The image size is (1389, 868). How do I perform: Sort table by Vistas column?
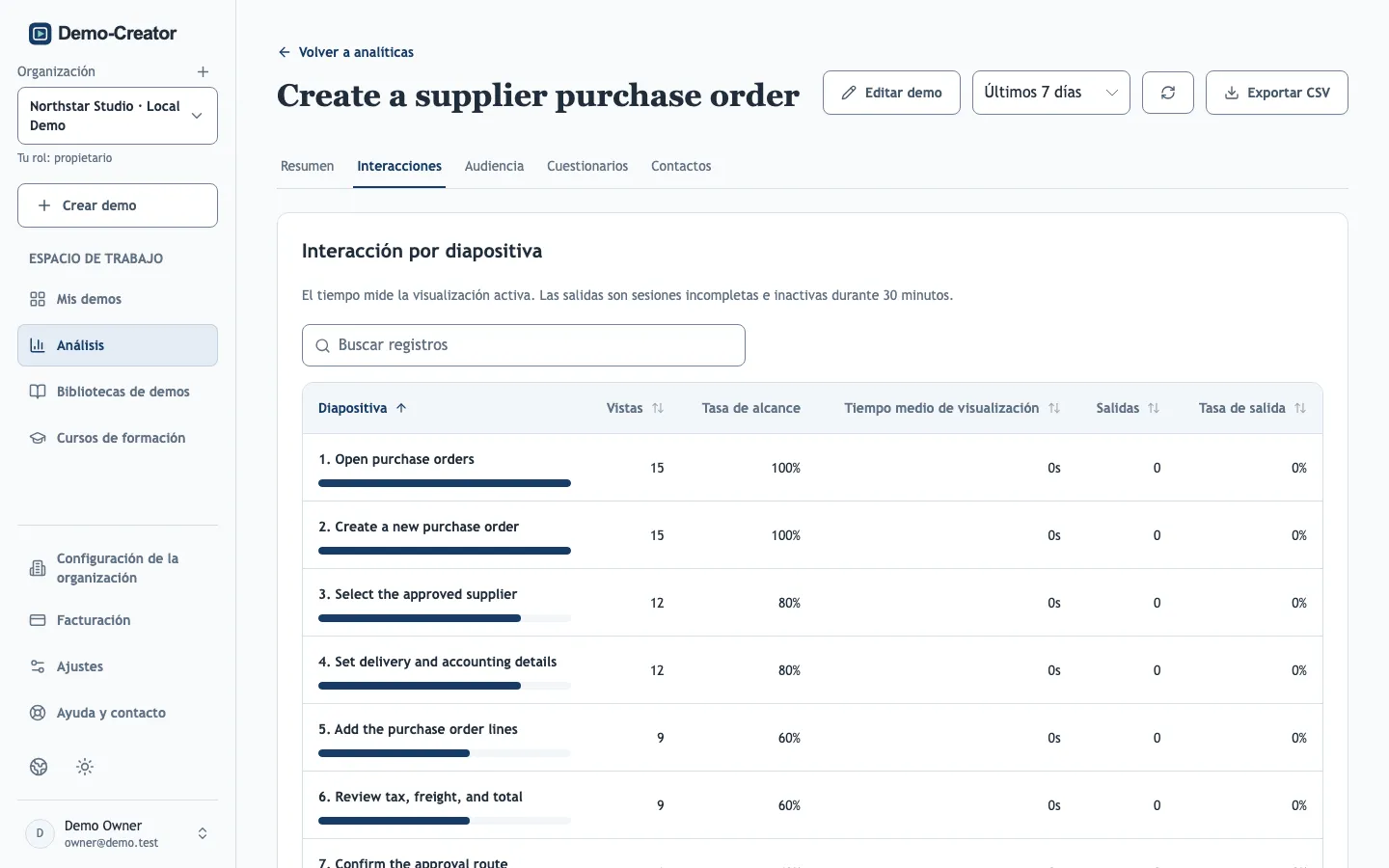[635, 408]
